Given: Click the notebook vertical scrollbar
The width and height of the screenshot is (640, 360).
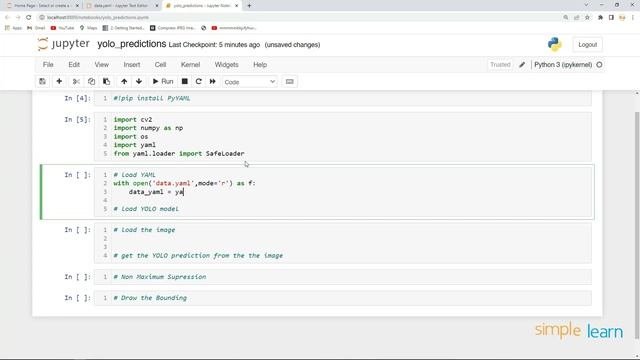Looking at the screenshot, I should click(x=637, y=224).
